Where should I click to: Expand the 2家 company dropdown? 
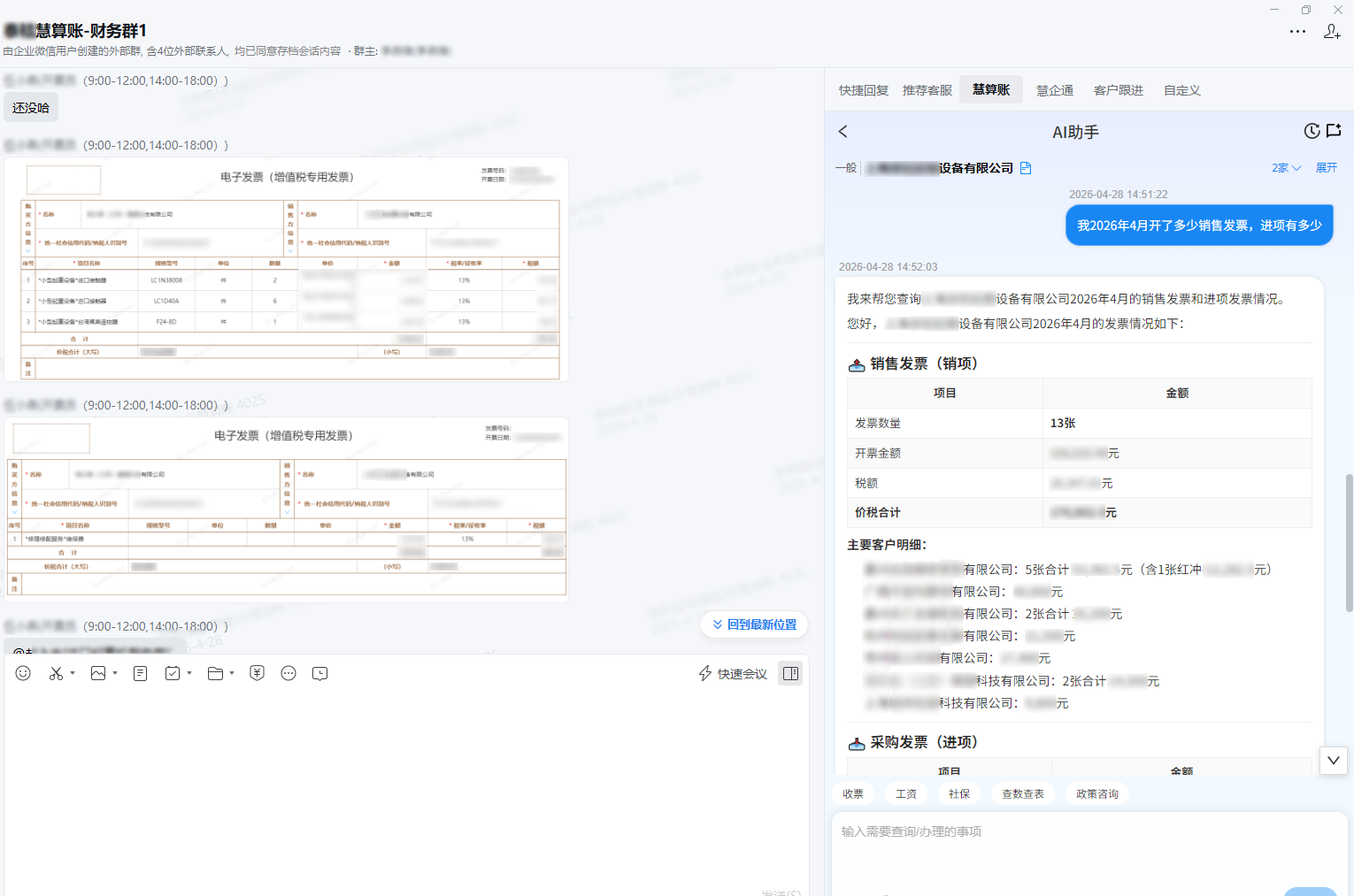(1286, 168)
